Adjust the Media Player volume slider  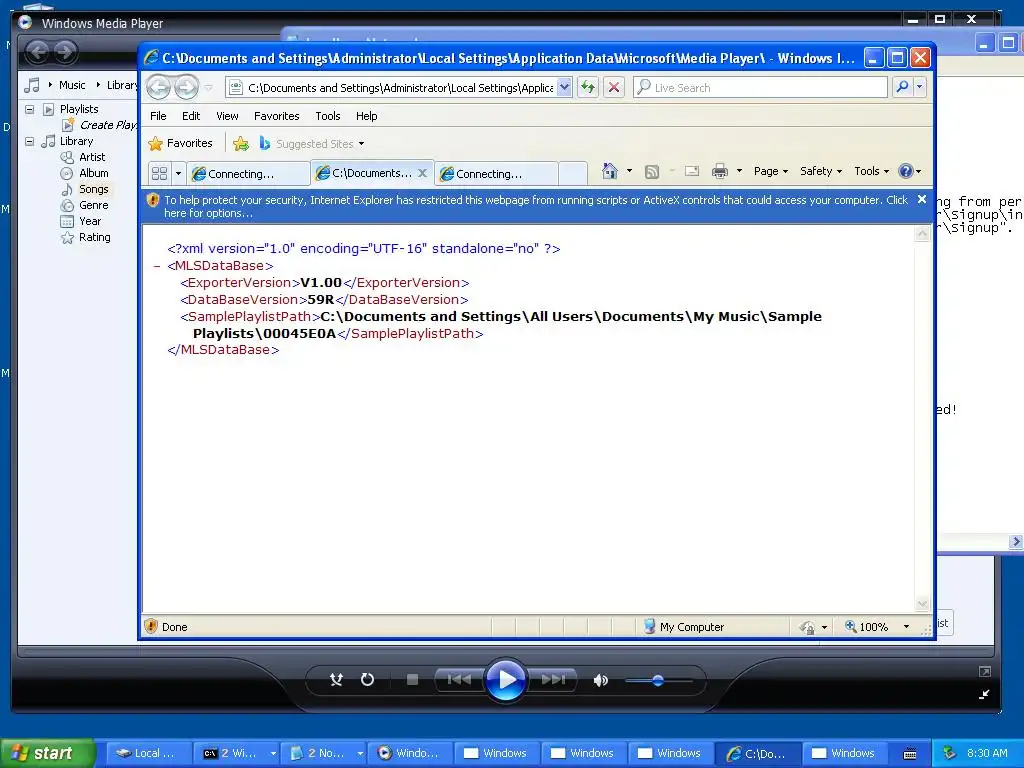tap(658, 680)
